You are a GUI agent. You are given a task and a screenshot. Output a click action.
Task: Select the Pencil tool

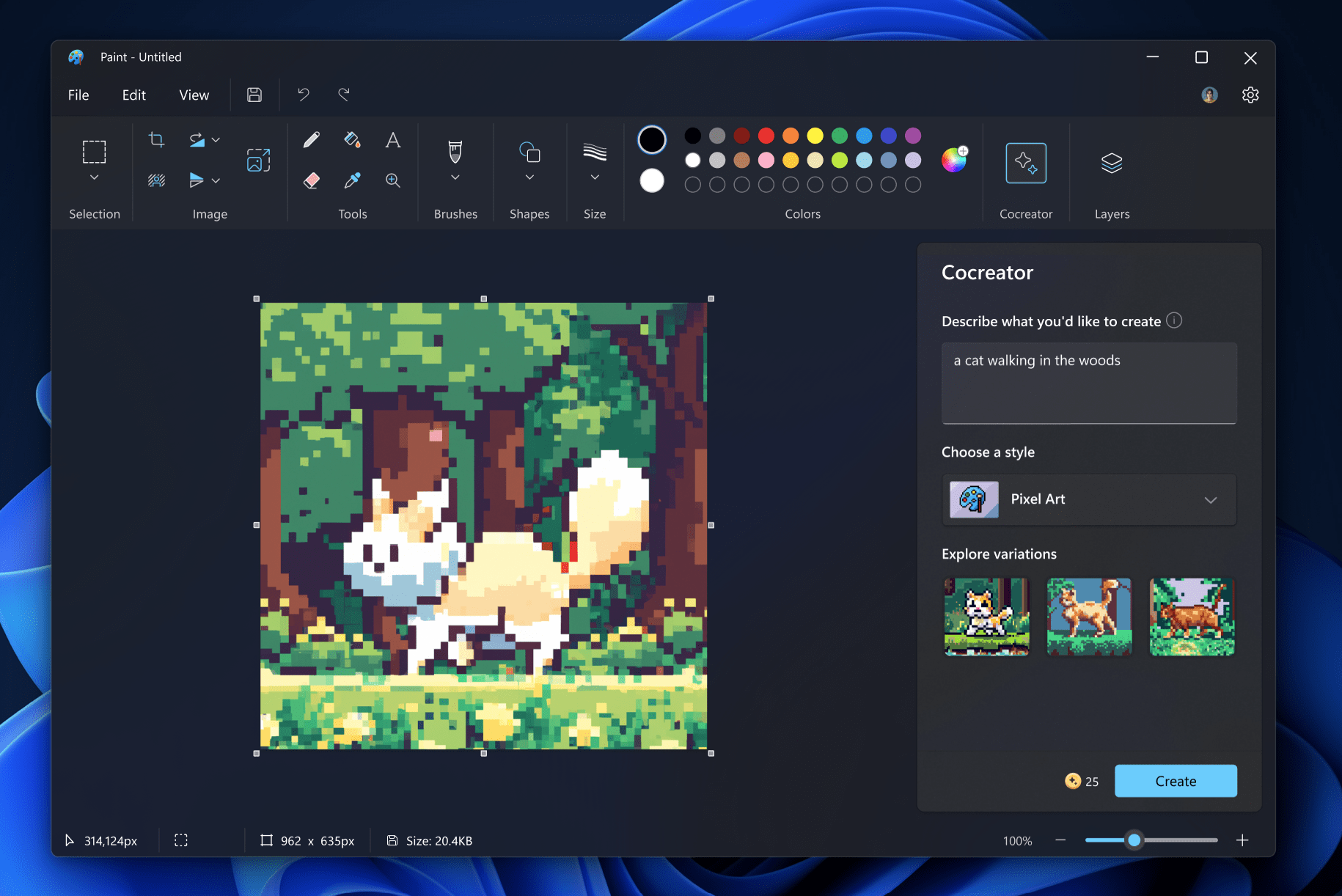coord(311,139)
